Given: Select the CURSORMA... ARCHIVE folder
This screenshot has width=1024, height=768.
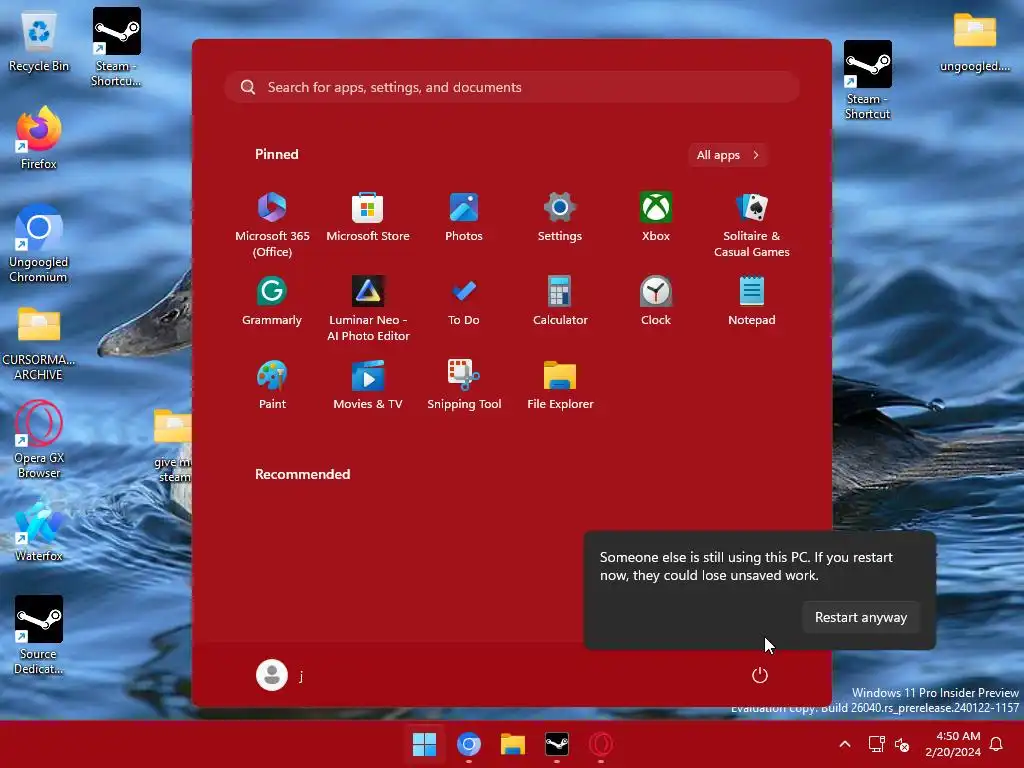Looking at the screenshot, I should tap(39, 343).
